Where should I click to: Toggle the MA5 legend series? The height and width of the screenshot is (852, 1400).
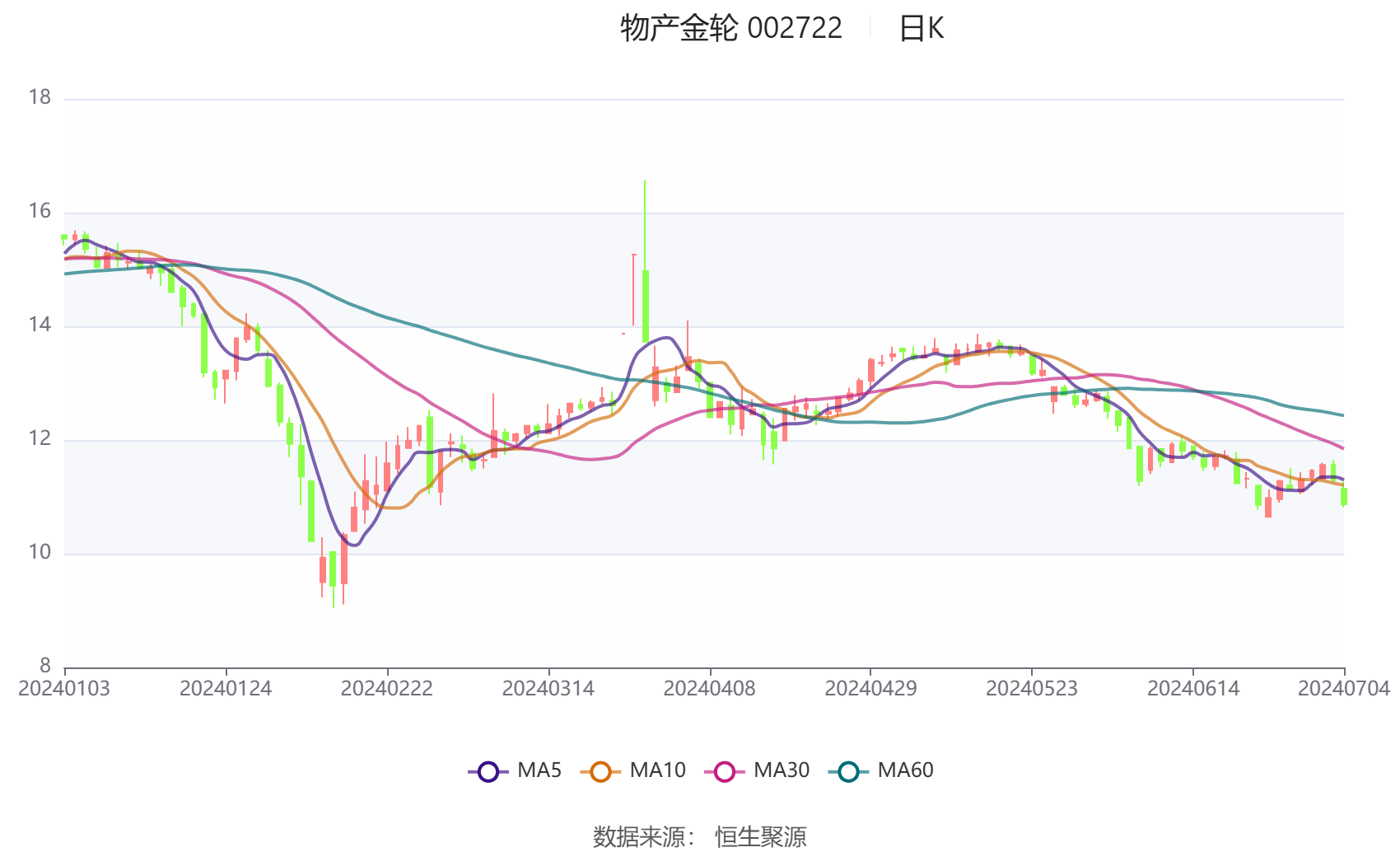point(516,771)
